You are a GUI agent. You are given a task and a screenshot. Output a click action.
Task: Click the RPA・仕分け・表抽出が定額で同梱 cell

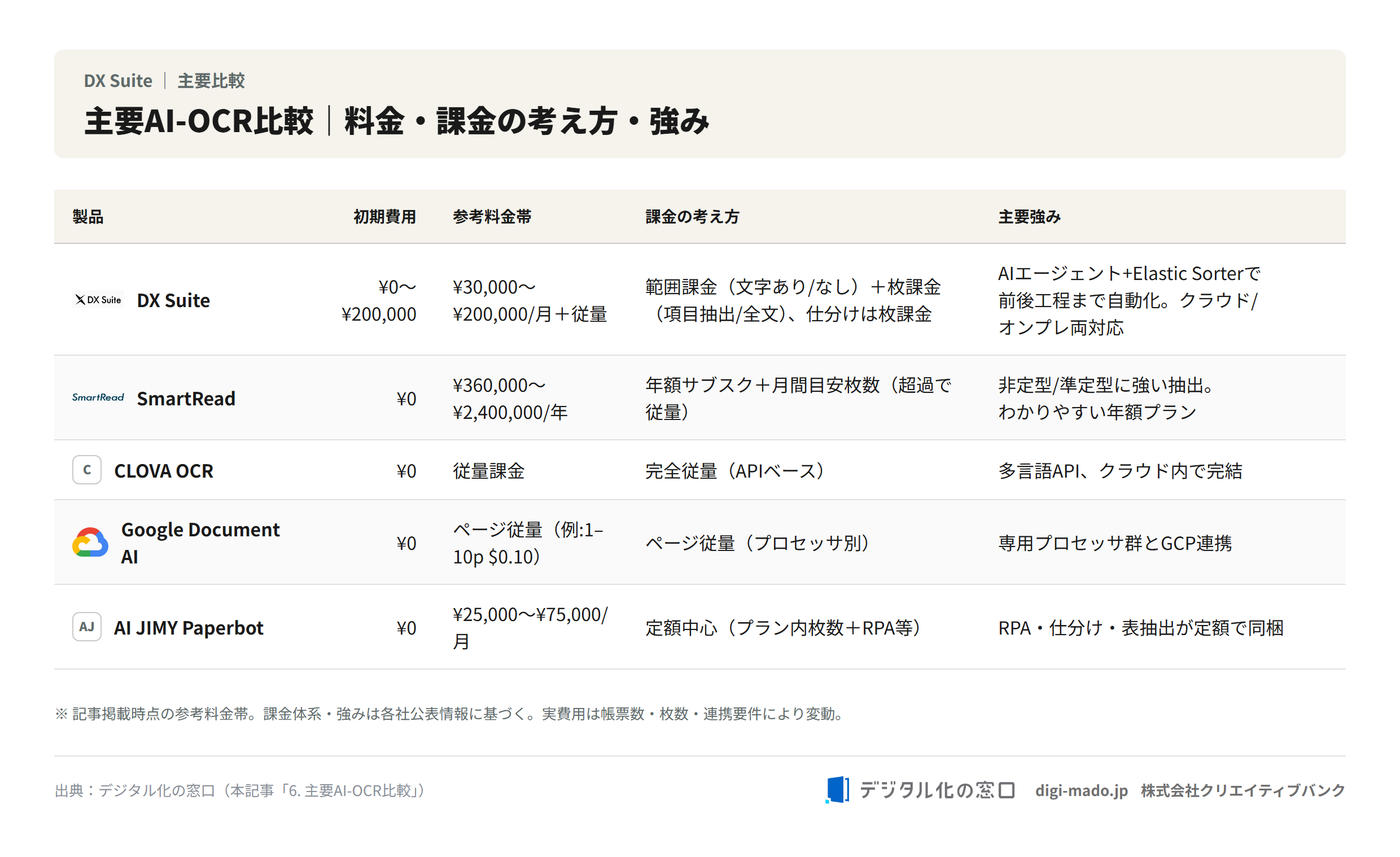[1141, 627]
